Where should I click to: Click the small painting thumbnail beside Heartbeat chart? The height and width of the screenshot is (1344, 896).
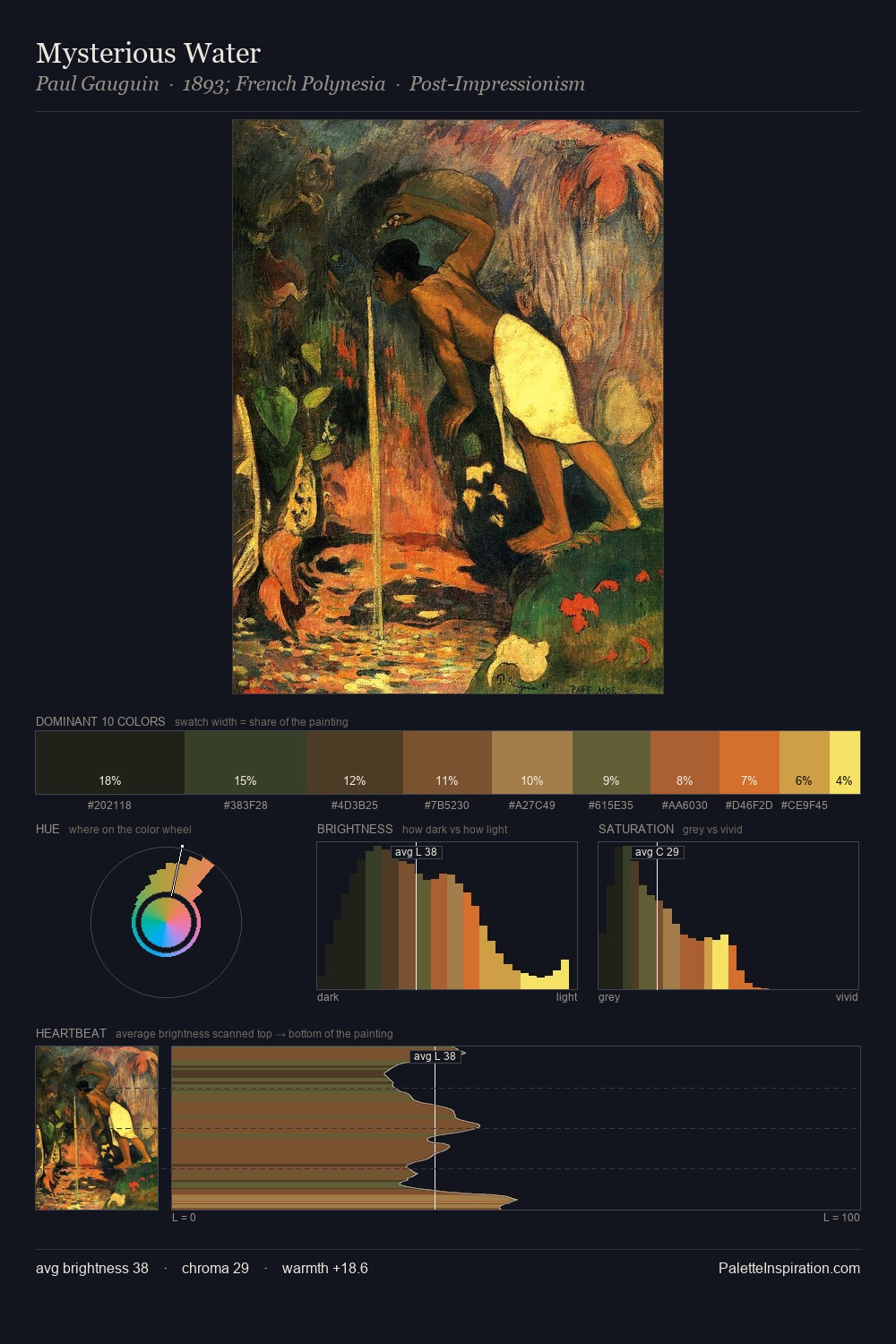tap(97, 1128)
